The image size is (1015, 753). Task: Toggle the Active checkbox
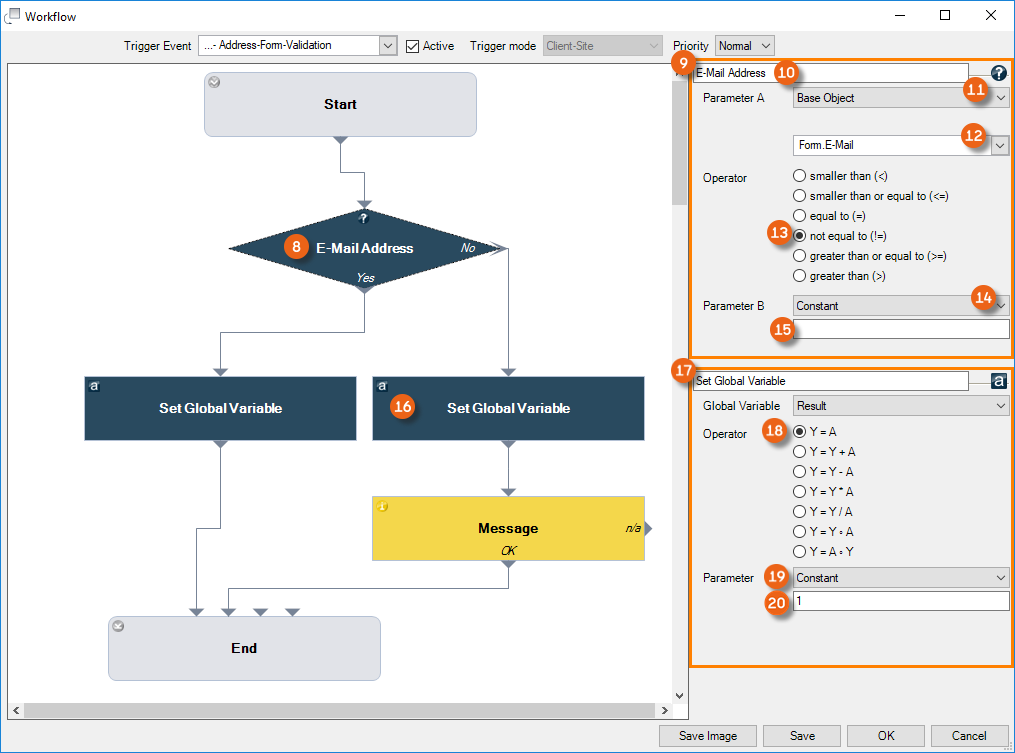413,46
